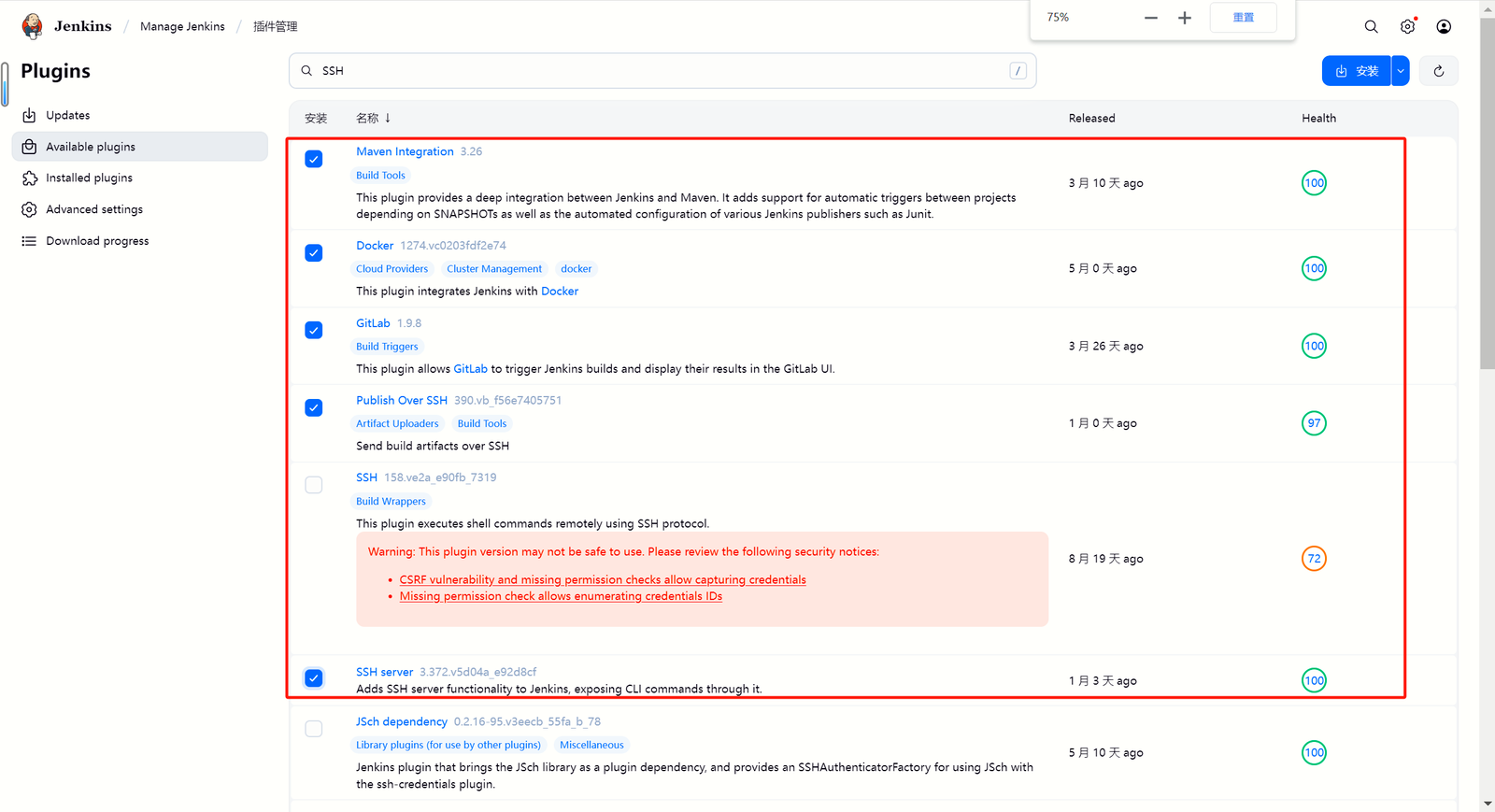Click the zoom in plus icon
The width and height of the screenshot is (1495, 812).
click(1185, 18)
